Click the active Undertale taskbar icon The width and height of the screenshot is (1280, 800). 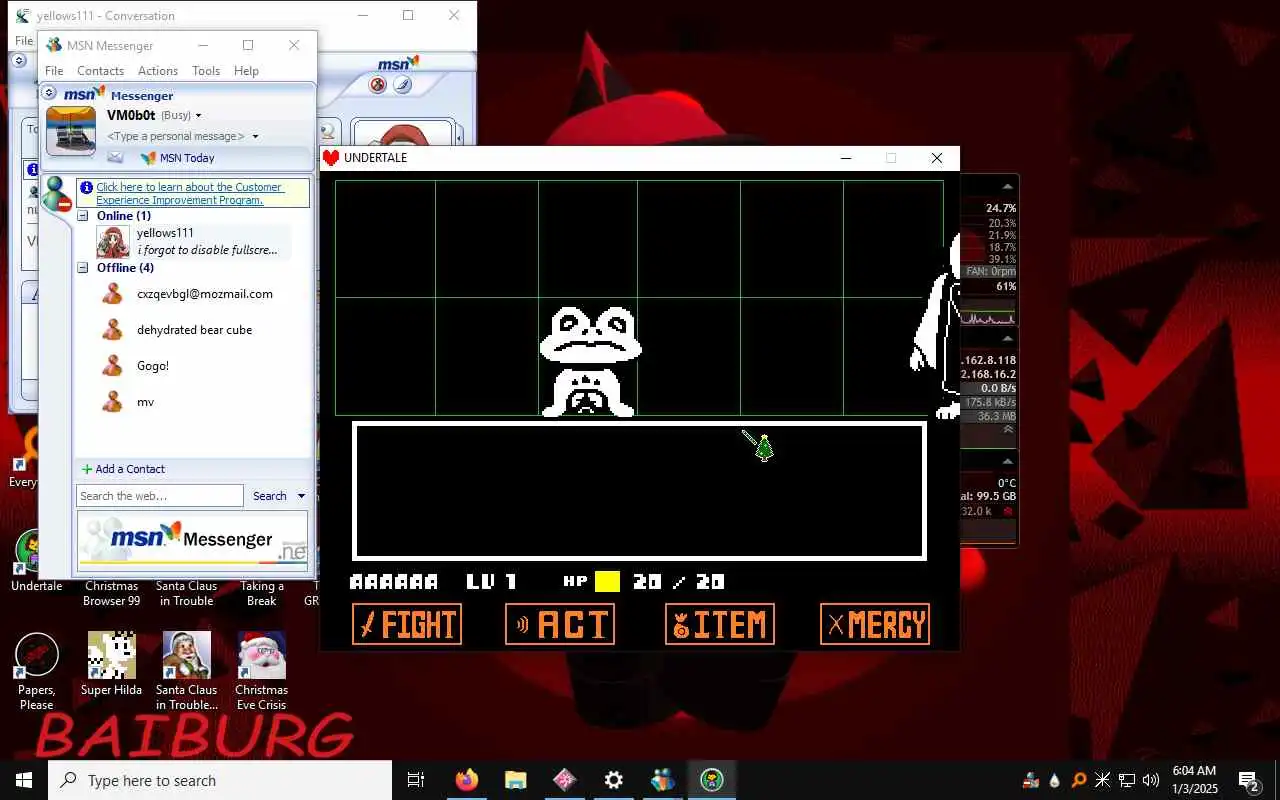712,780
